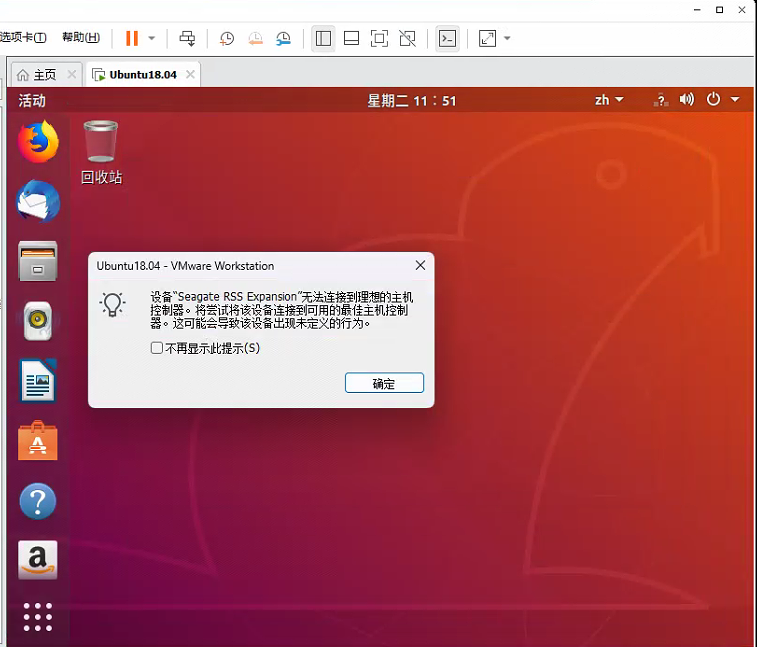The image size is (757, 647).
Task: Launch Thunderbird mail from the dock
Action: tap(38, 201)
